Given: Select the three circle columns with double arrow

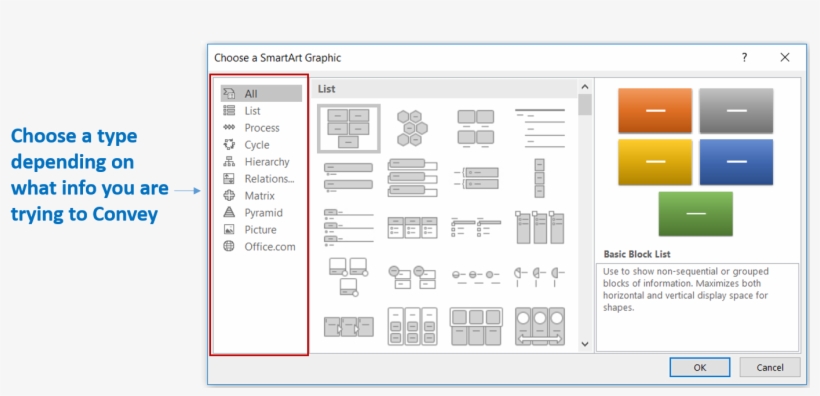Looking at the screenshot, I should [540, 326].
